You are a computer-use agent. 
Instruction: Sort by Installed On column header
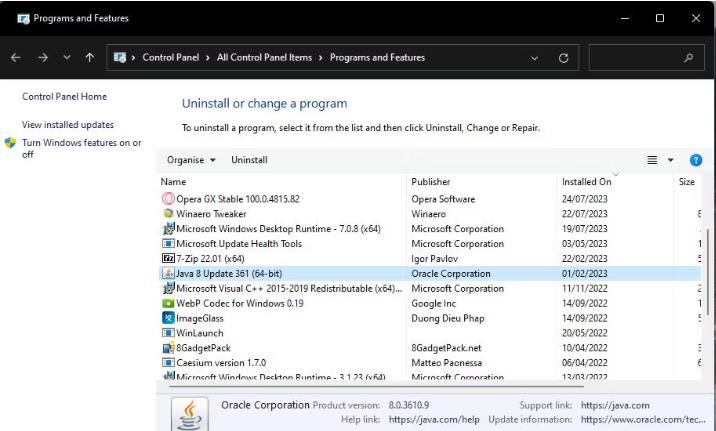[586, 182]
